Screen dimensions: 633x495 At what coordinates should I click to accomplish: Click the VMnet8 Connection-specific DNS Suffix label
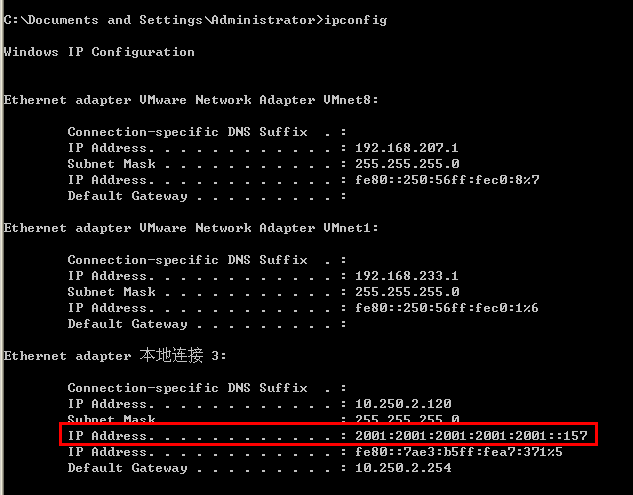click(x=187, y=132)
